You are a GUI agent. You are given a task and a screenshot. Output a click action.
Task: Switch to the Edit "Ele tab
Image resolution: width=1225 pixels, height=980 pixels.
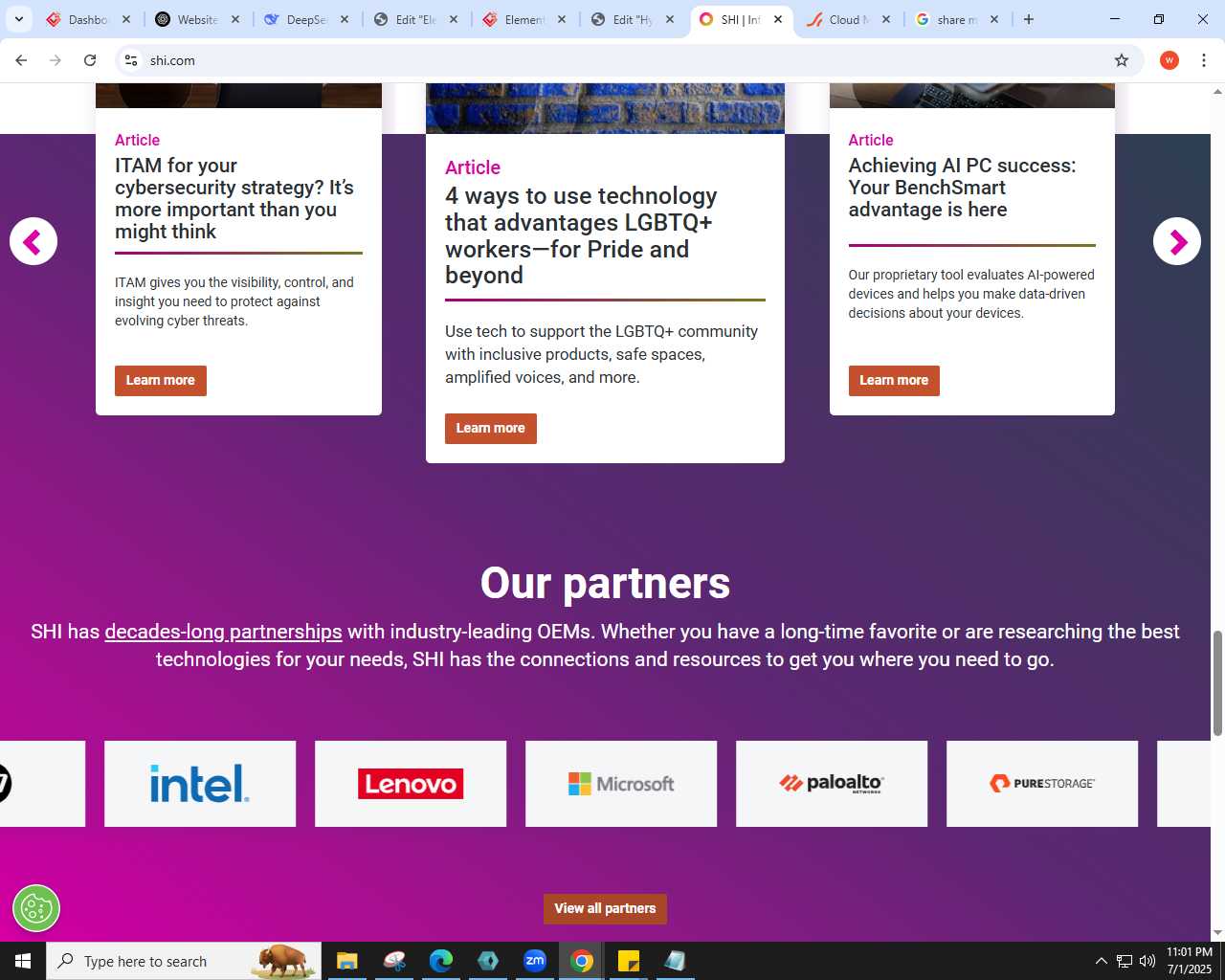tap(414, 19)
